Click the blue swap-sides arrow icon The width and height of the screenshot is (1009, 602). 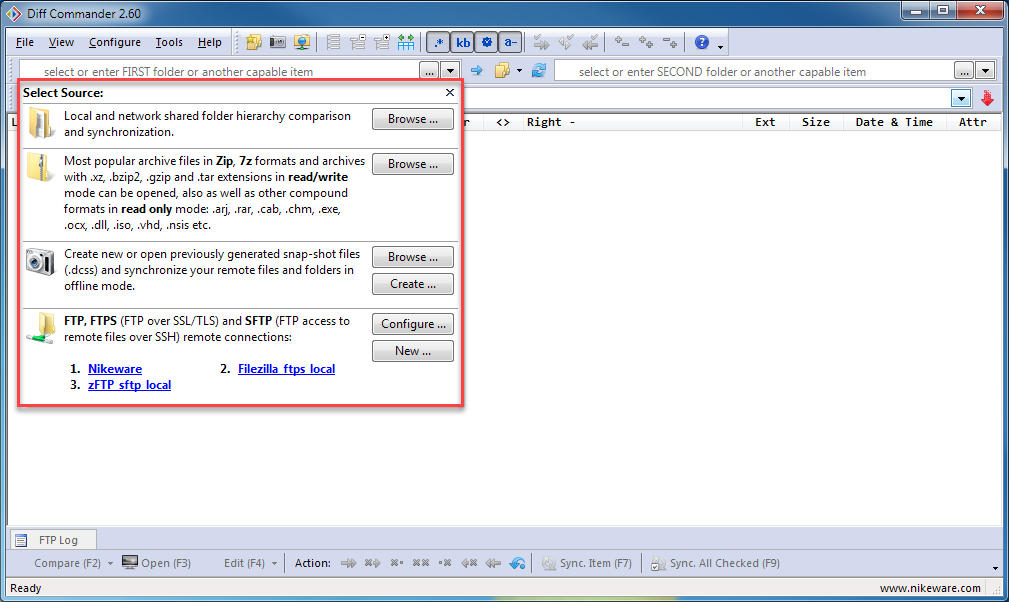[477, 71]
